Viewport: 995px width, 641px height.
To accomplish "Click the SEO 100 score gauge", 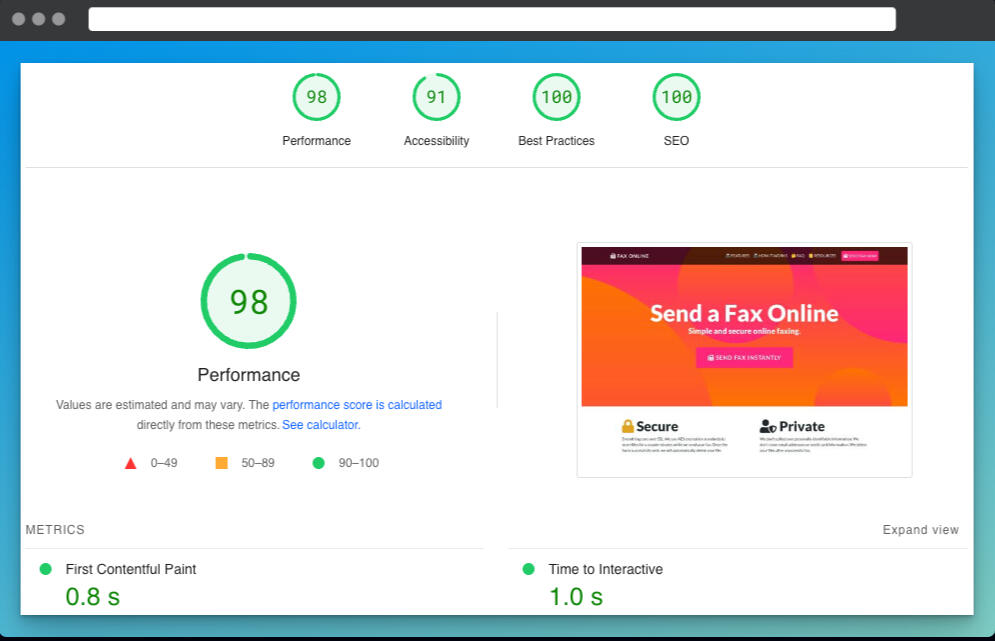I will tap(676, 97).
